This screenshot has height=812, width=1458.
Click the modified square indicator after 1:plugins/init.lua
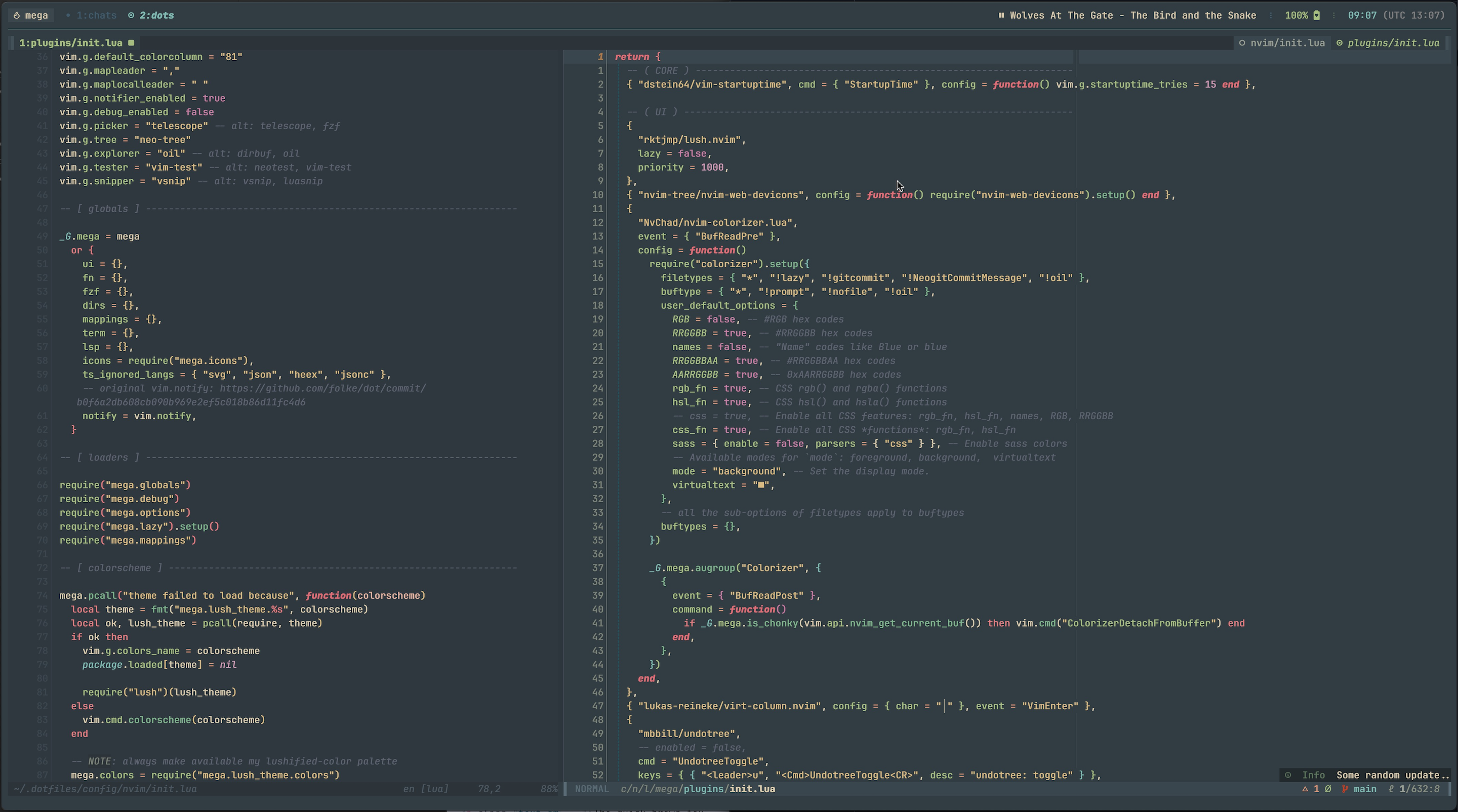pyautogui.click(x=131, y=43)
